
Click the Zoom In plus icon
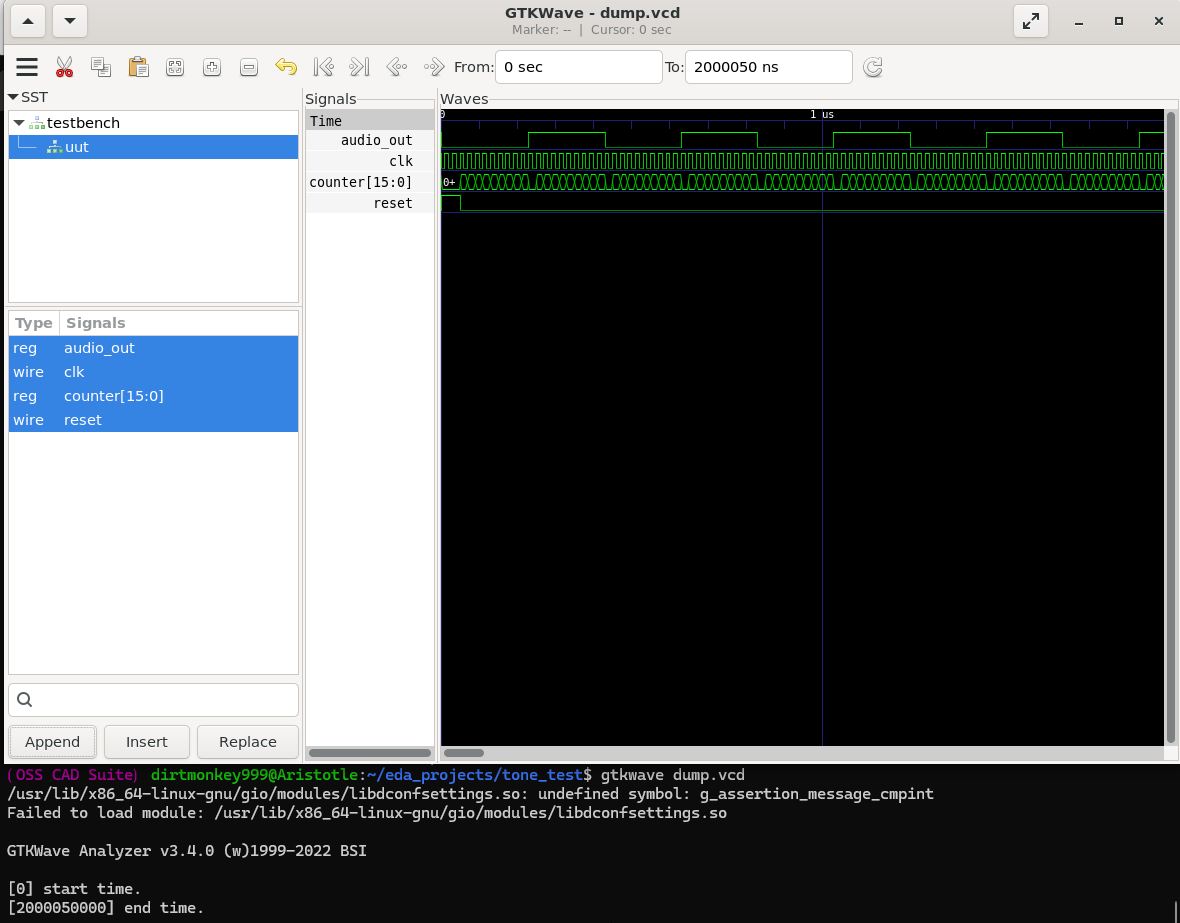[212, 67]
